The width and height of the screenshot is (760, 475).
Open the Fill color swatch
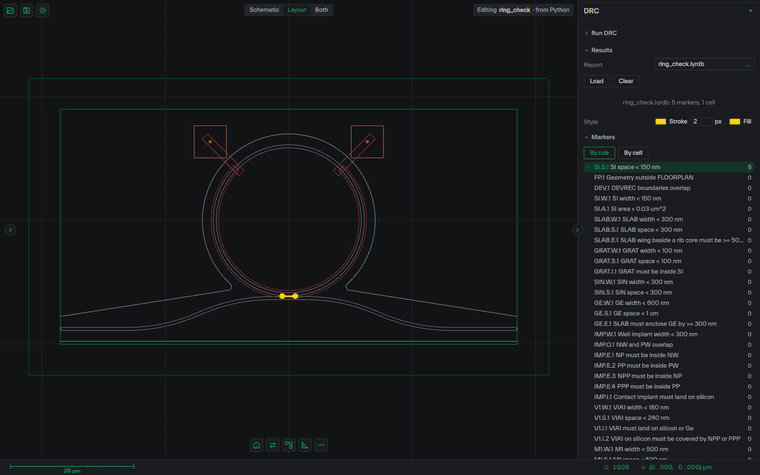pyautogui.click(x=734, y=122)
